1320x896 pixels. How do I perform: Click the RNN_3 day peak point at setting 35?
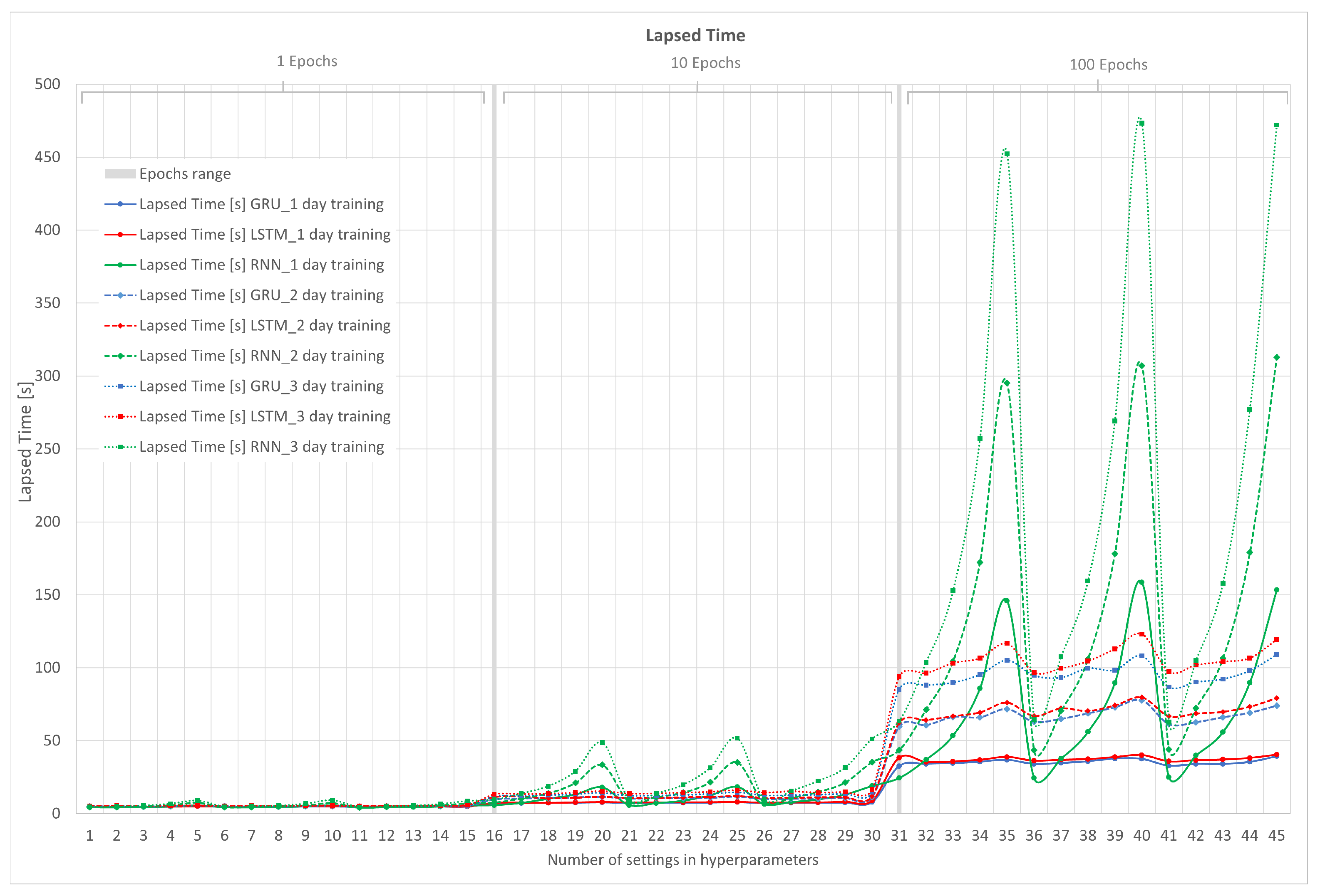[x=1007, y=154]
